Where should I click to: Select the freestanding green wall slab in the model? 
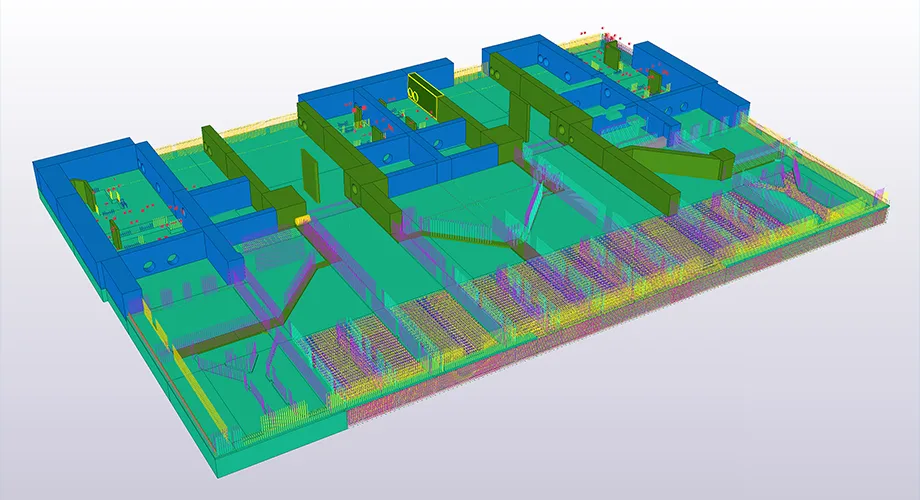(311, 177)
